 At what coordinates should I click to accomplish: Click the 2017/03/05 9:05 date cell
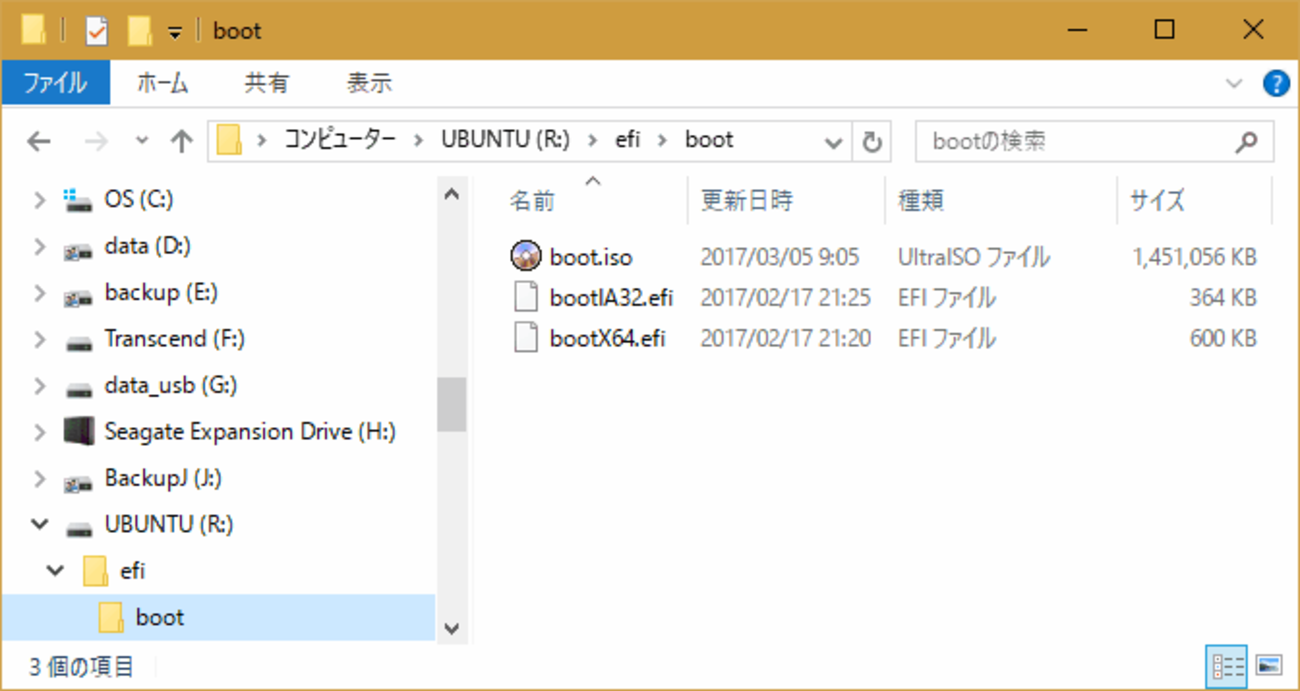pyautogui.click(x=779, y=258)
